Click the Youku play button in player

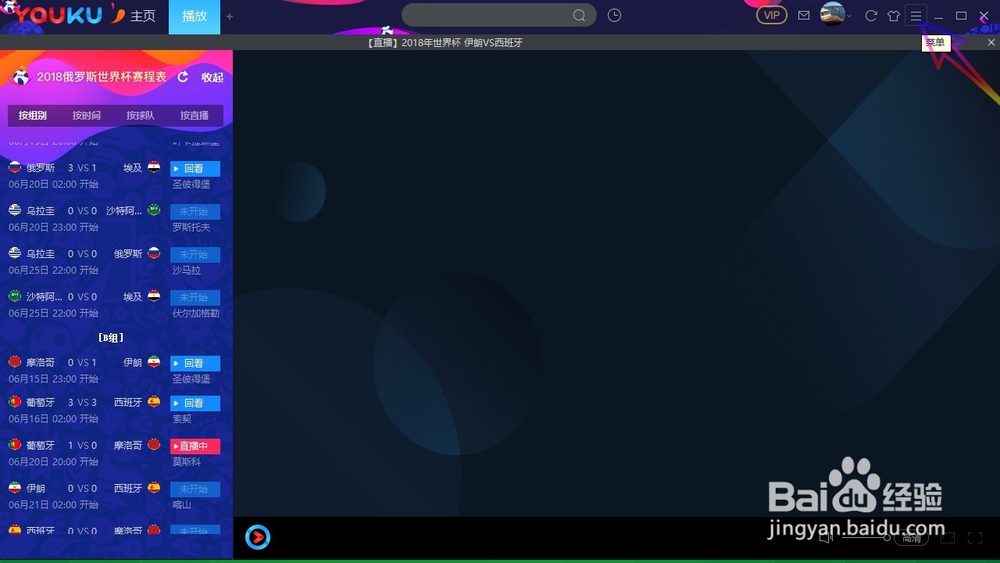[258, 537]
